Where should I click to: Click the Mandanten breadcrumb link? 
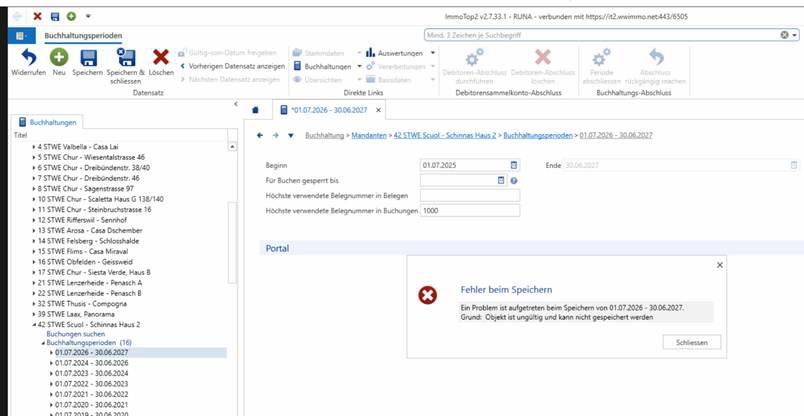[369, 135]
